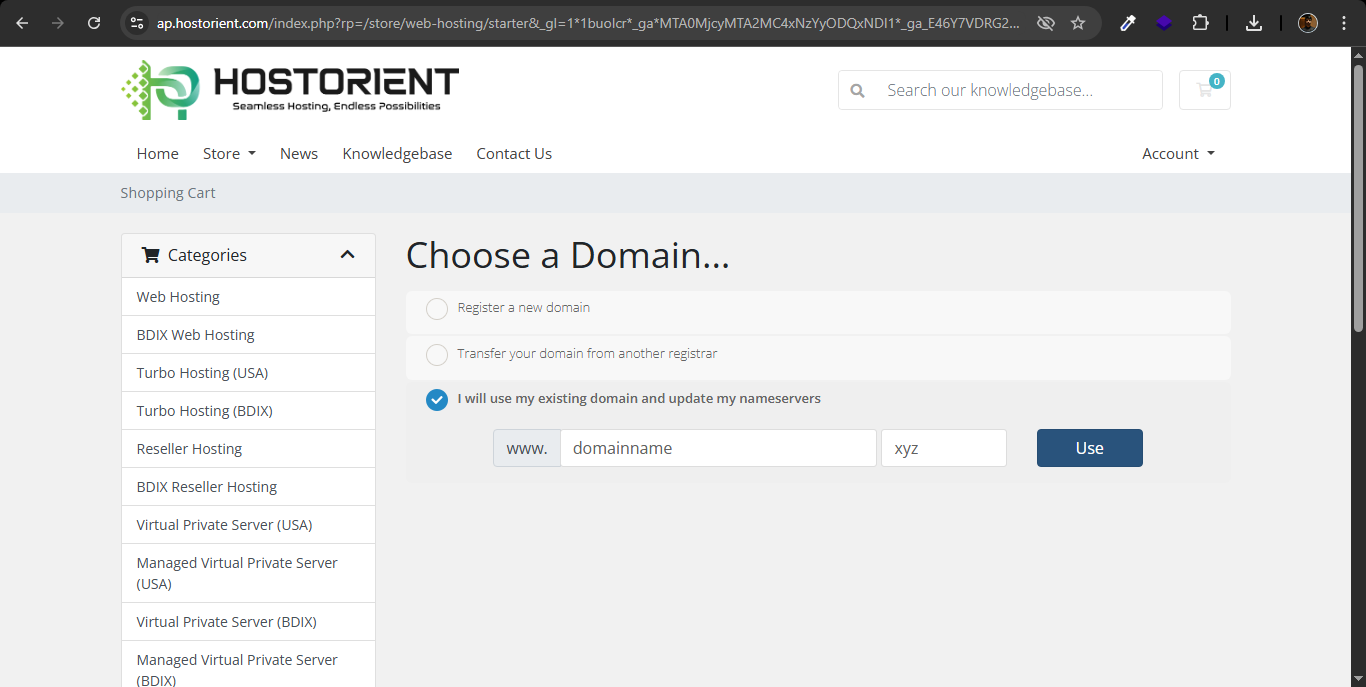This screenshot has height=687, width=1366.
Task: Expand the Store dropdown menu
Action: click(x=229, y=153)
